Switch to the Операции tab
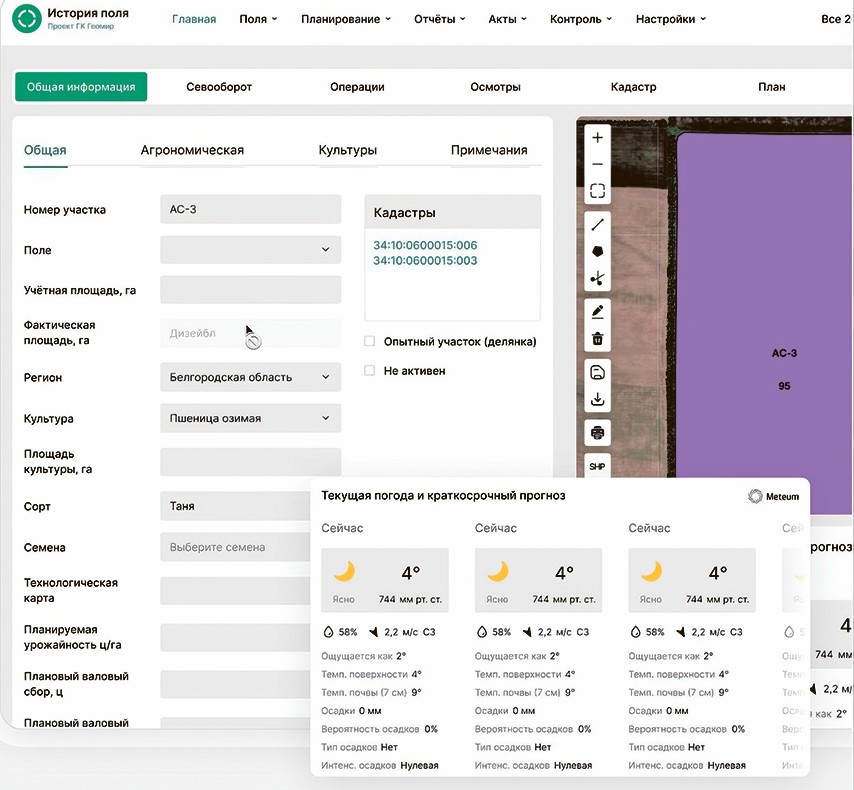Viewport: 854px width, 790px height. tap(357, 87)
